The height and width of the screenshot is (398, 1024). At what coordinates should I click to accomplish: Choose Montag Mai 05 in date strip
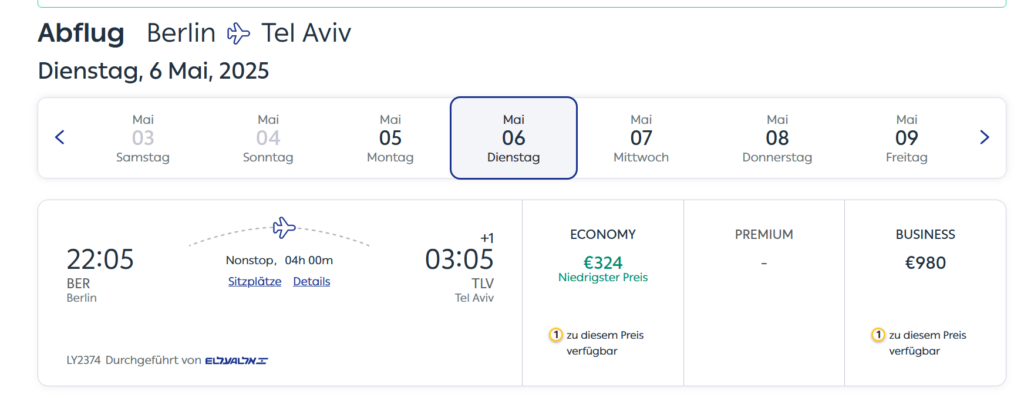coord(391,138)
